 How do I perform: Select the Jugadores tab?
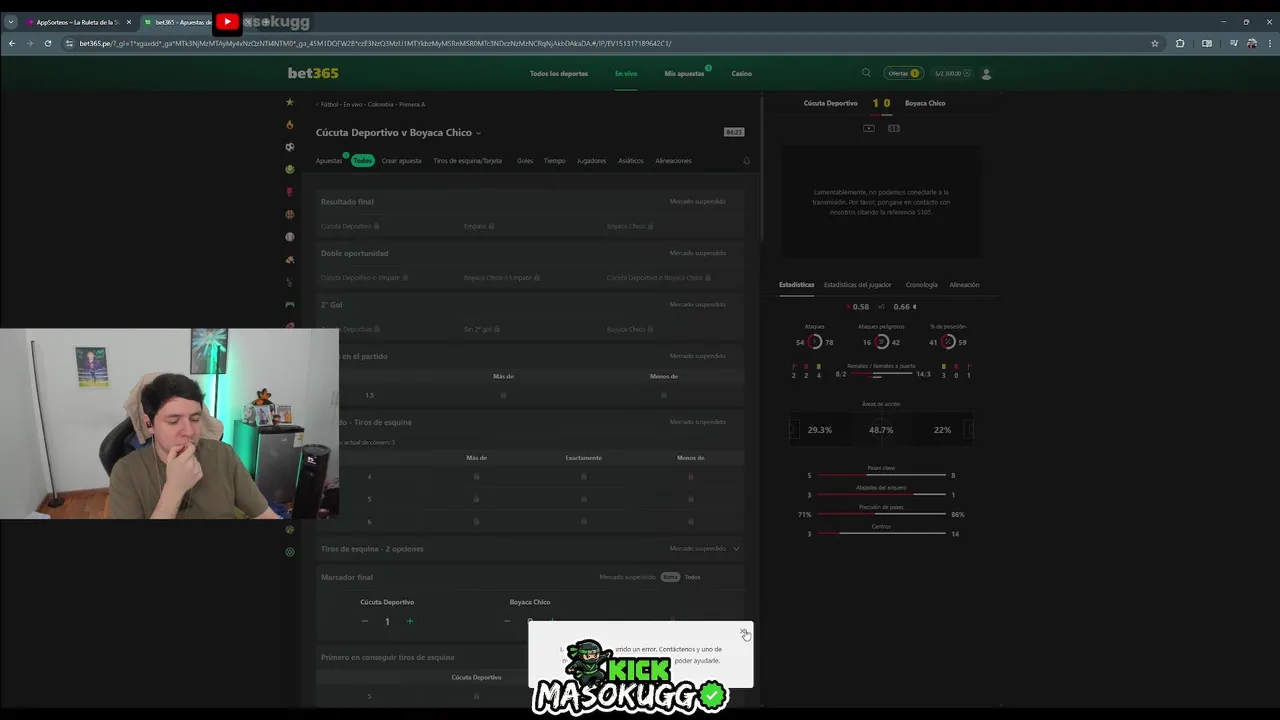591,160
